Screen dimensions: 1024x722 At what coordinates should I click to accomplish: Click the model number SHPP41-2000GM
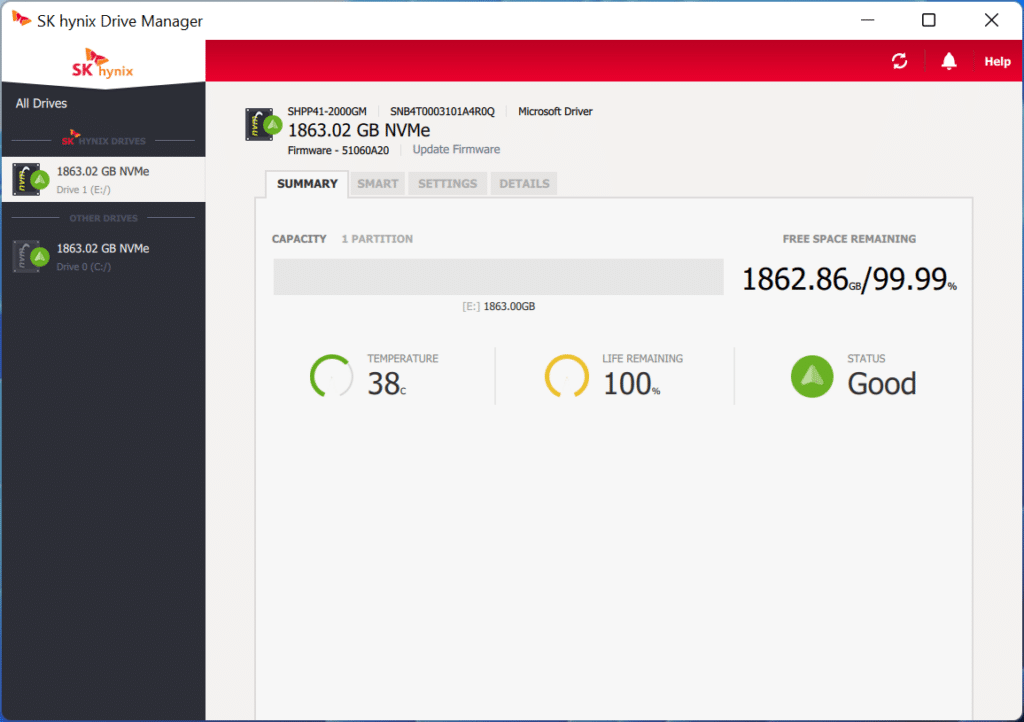click(327, 112)
